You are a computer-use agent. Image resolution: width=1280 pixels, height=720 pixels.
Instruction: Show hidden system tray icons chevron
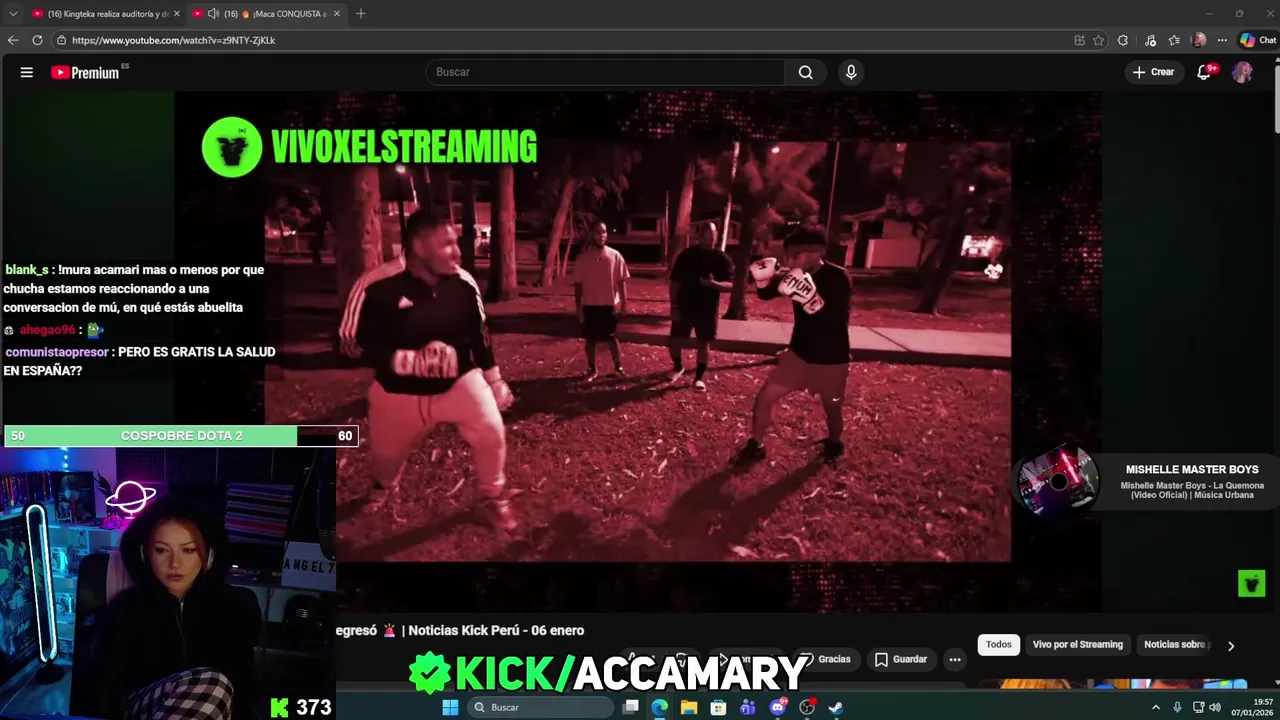point(1156,707)
